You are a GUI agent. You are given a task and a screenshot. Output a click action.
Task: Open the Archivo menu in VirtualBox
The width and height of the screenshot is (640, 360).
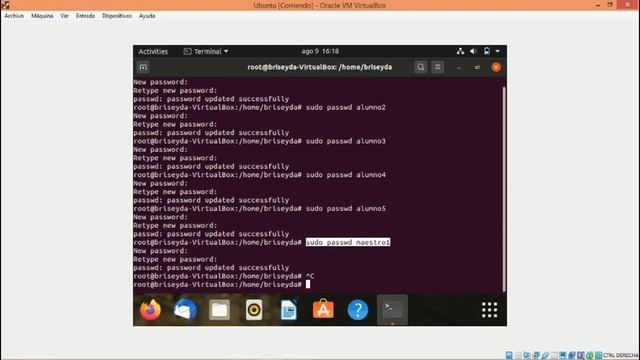14,16
